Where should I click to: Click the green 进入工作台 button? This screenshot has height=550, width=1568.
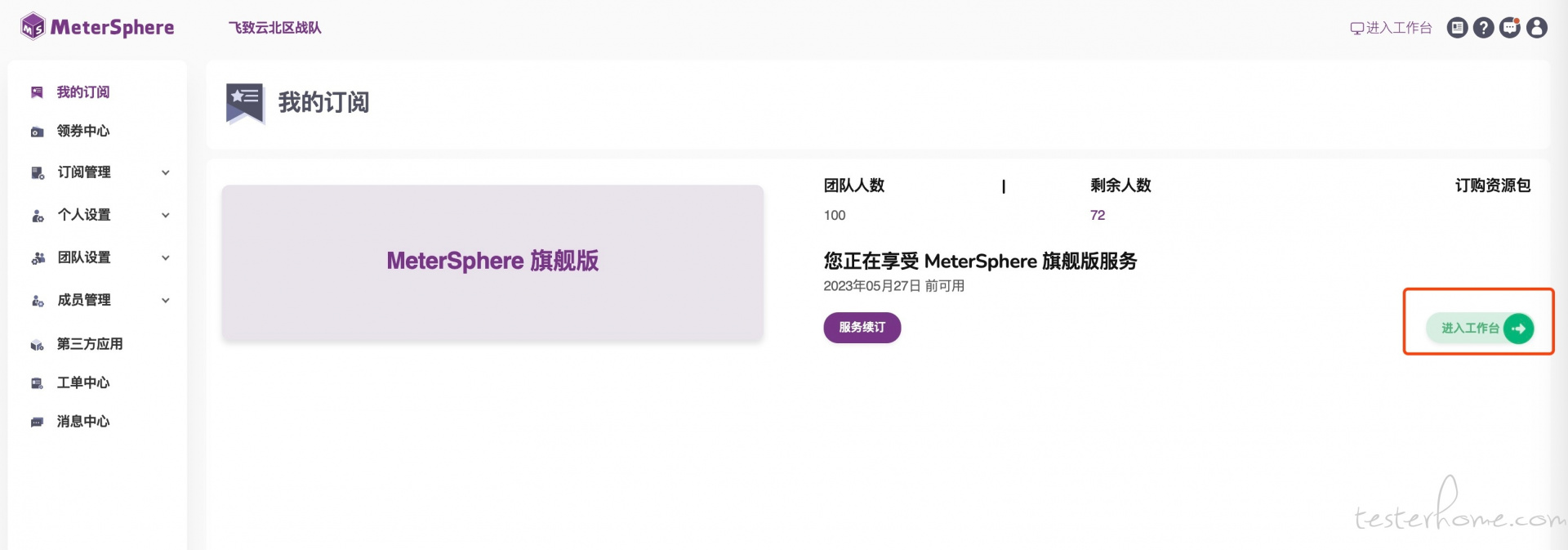(x=1480, y=329)
